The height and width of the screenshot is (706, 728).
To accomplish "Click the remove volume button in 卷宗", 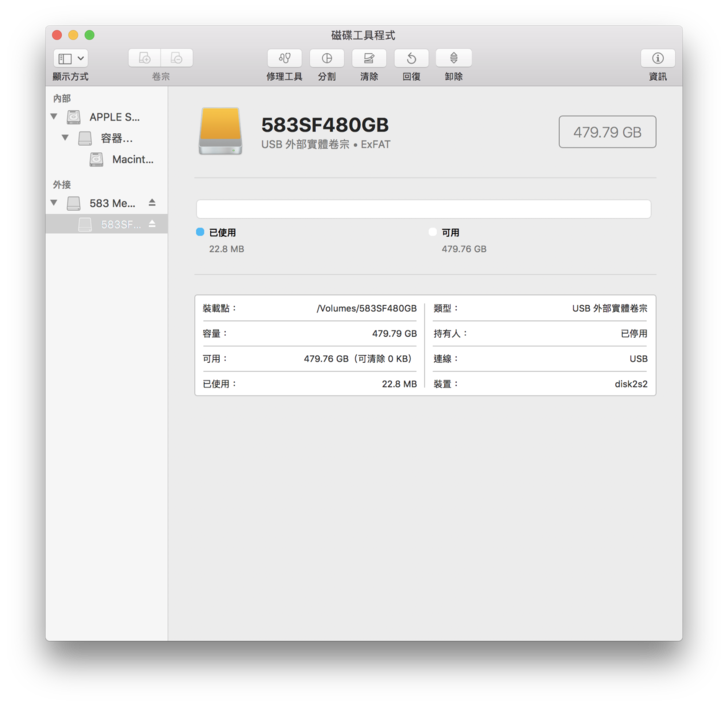I will click(176, 59).
